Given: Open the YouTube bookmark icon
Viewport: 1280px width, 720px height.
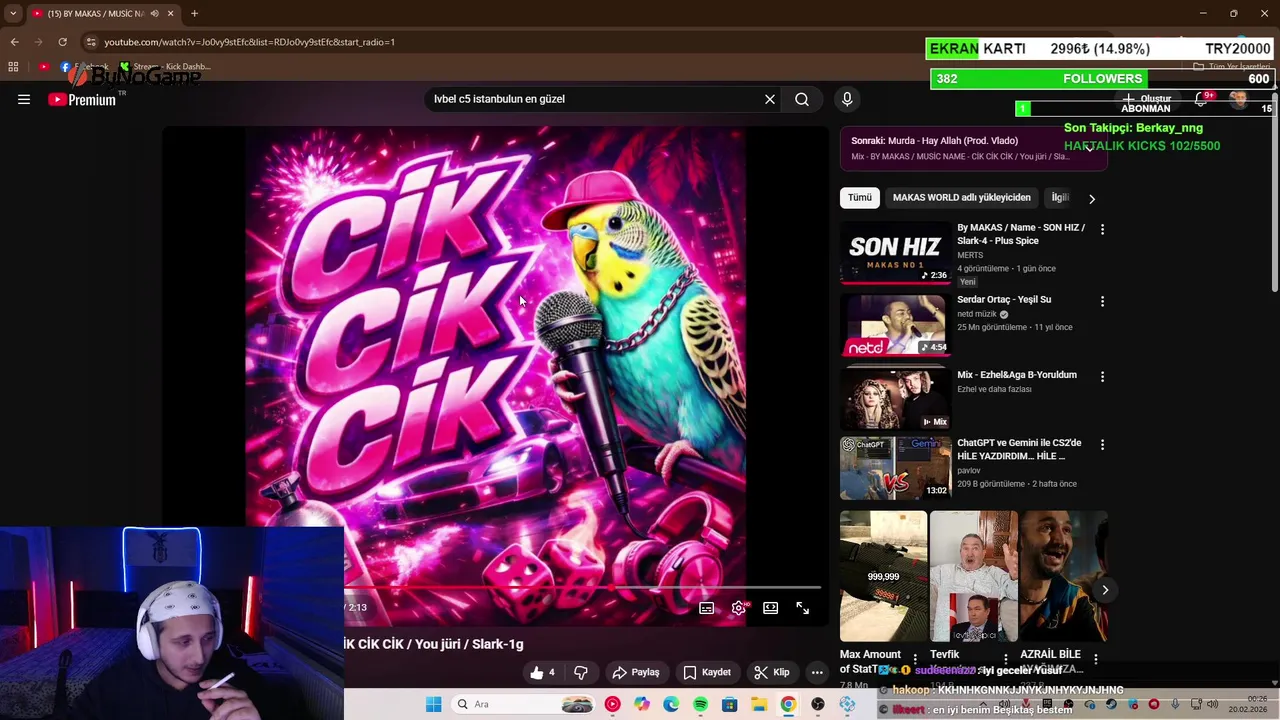Looking at the screenshot, I should pos(44,67).
